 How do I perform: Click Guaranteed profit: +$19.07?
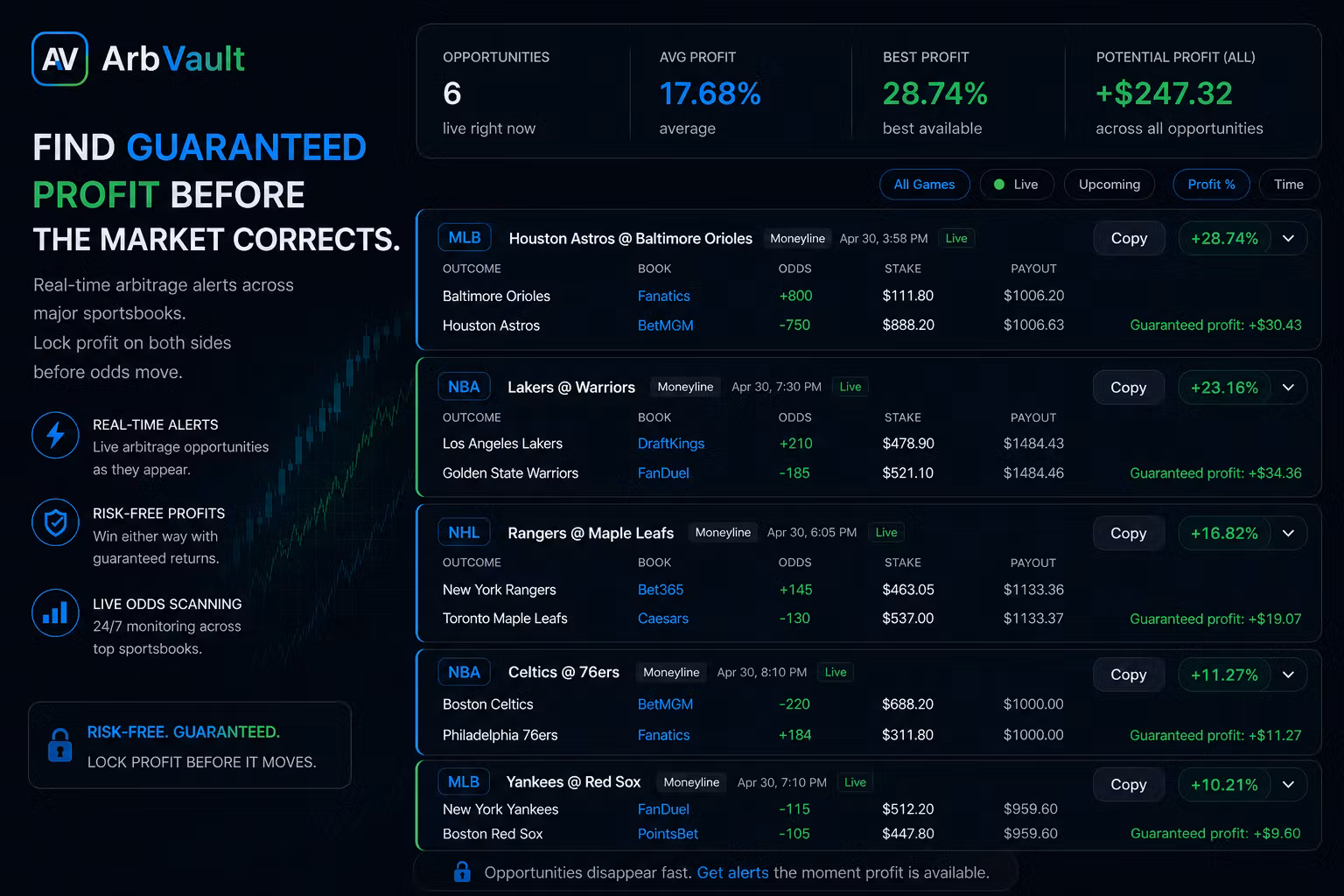tap(1215, 619)
